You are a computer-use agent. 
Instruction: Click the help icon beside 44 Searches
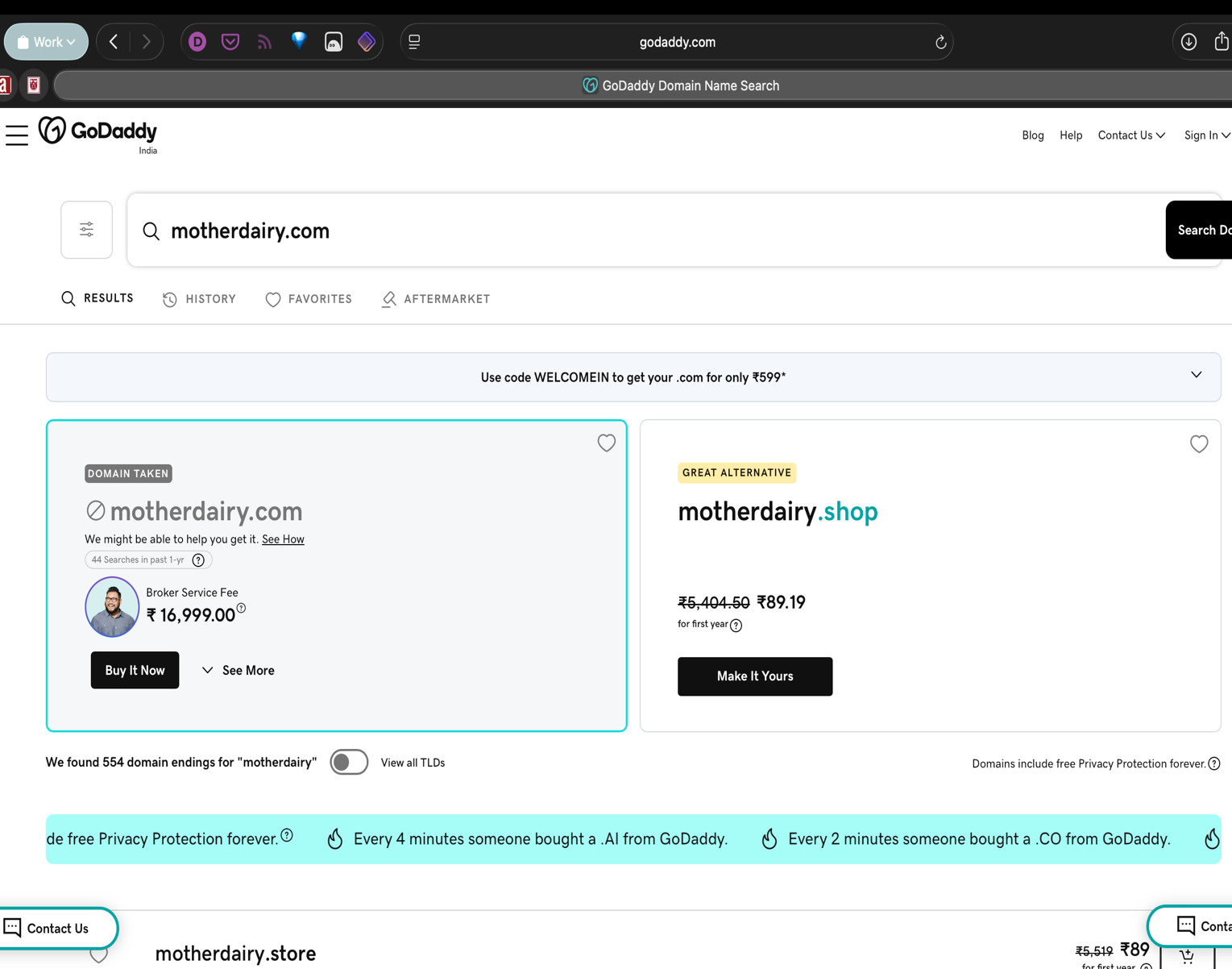(198, 560)
